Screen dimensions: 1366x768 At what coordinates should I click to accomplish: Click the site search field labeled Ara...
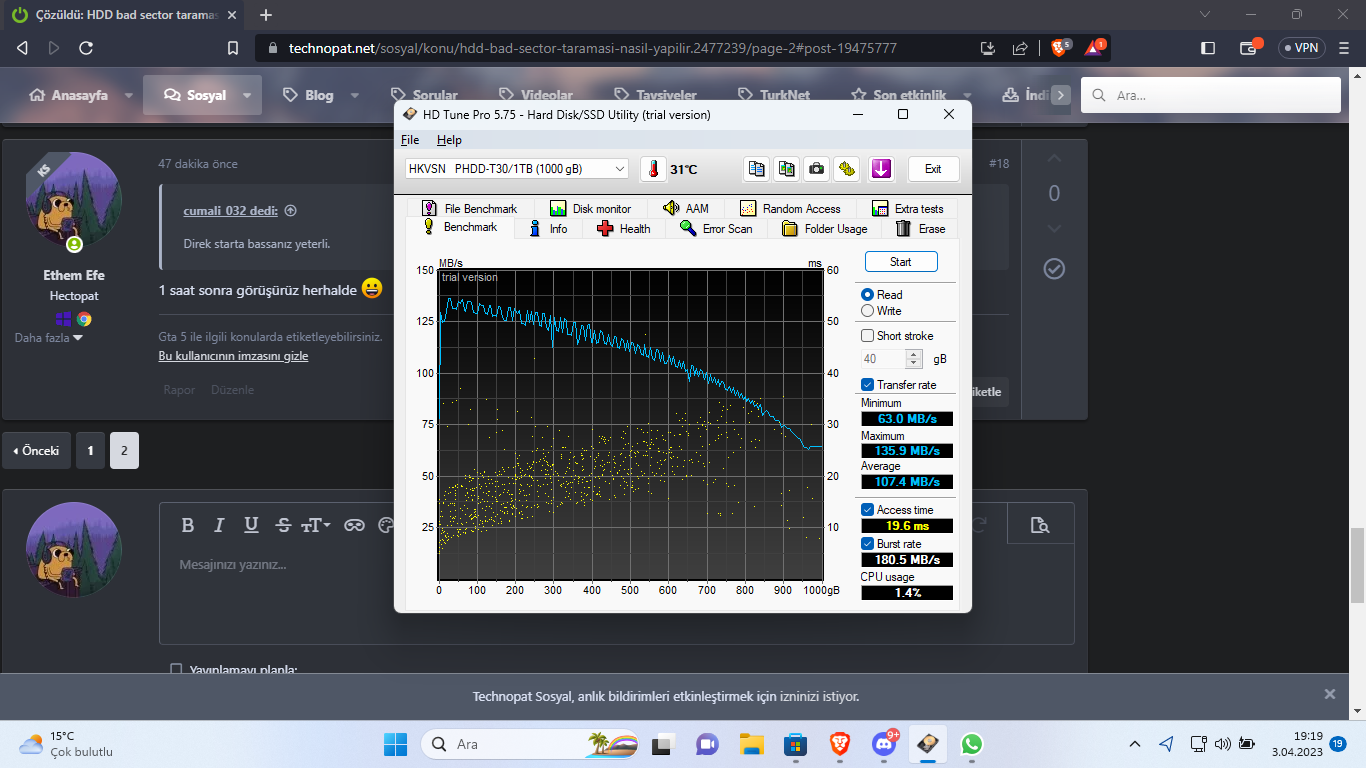(x=1211, y=95)
